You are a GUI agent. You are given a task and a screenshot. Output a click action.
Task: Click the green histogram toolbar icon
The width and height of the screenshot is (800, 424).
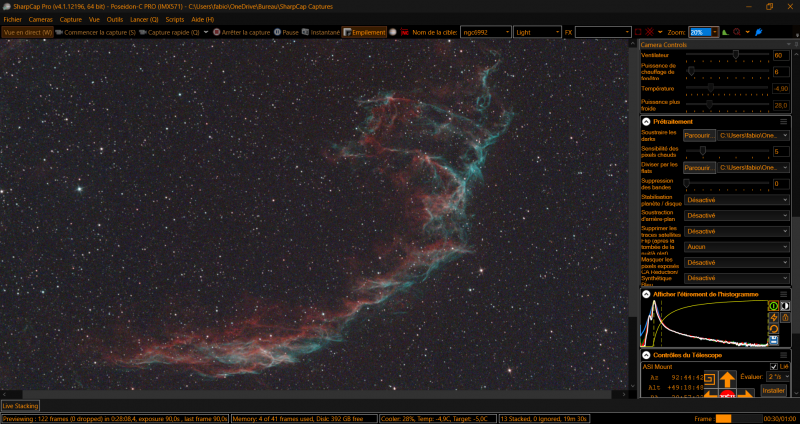(x=726, y=32)
